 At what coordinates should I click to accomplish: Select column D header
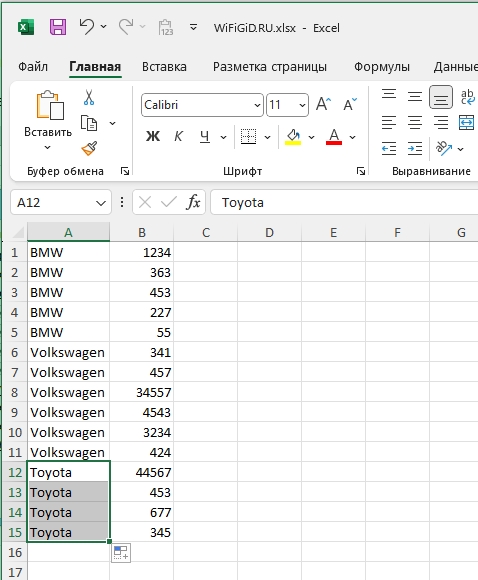tap(269, 232)
